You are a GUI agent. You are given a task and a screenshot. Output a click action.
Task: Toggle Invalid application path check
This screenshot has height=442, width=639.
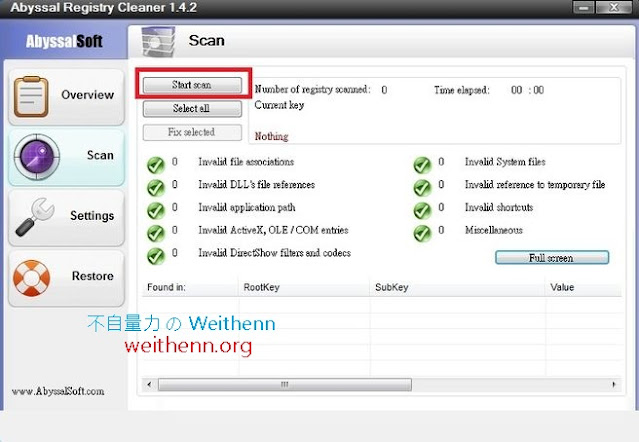click(155, 211)
